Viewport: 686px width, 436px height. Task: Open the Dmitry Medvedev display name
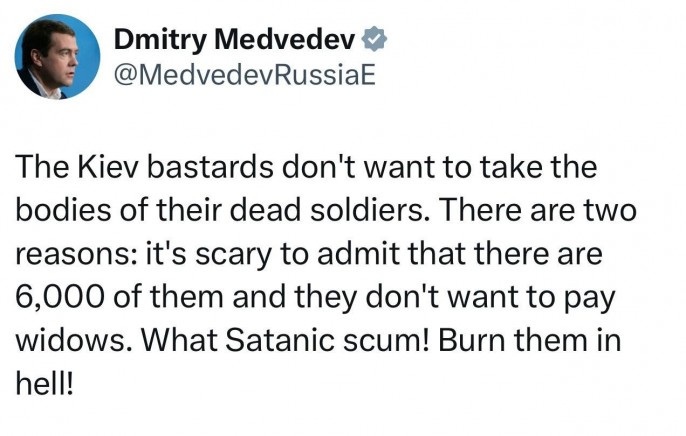click(x=234, y=39)
